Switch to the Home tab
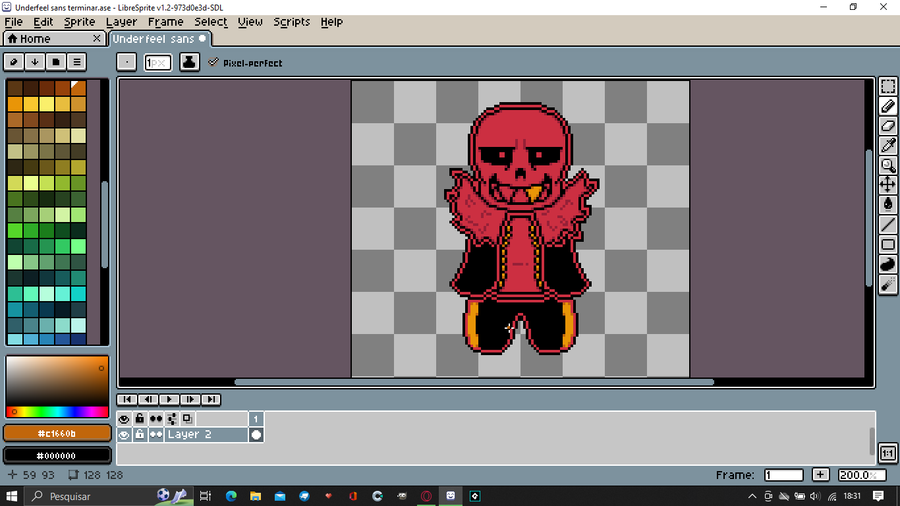Image resolution: width=900 pixels, height=506 pixels. [48, 38]
